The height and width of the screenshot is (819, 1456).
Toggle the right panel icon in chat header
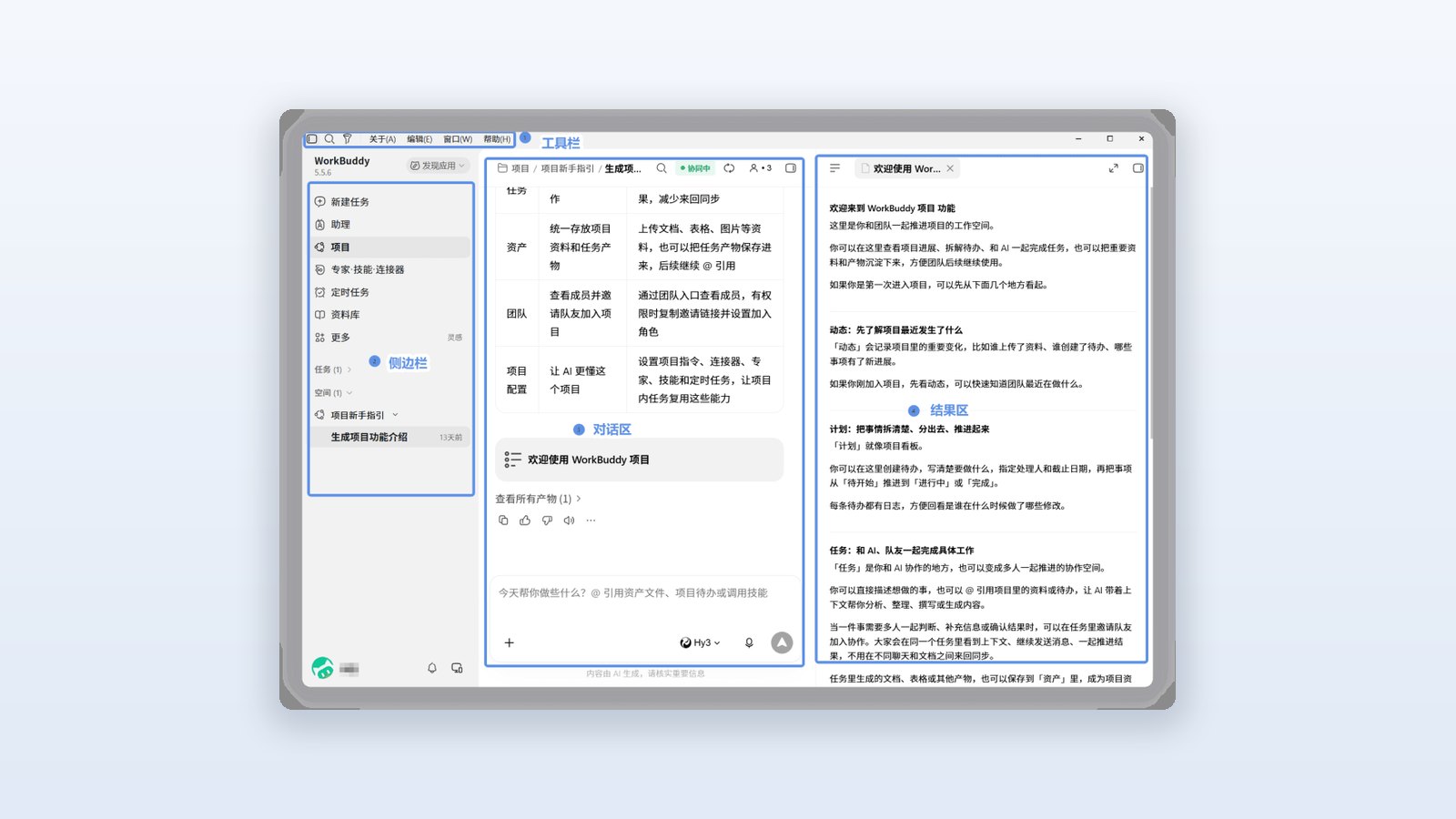[791, 168]
